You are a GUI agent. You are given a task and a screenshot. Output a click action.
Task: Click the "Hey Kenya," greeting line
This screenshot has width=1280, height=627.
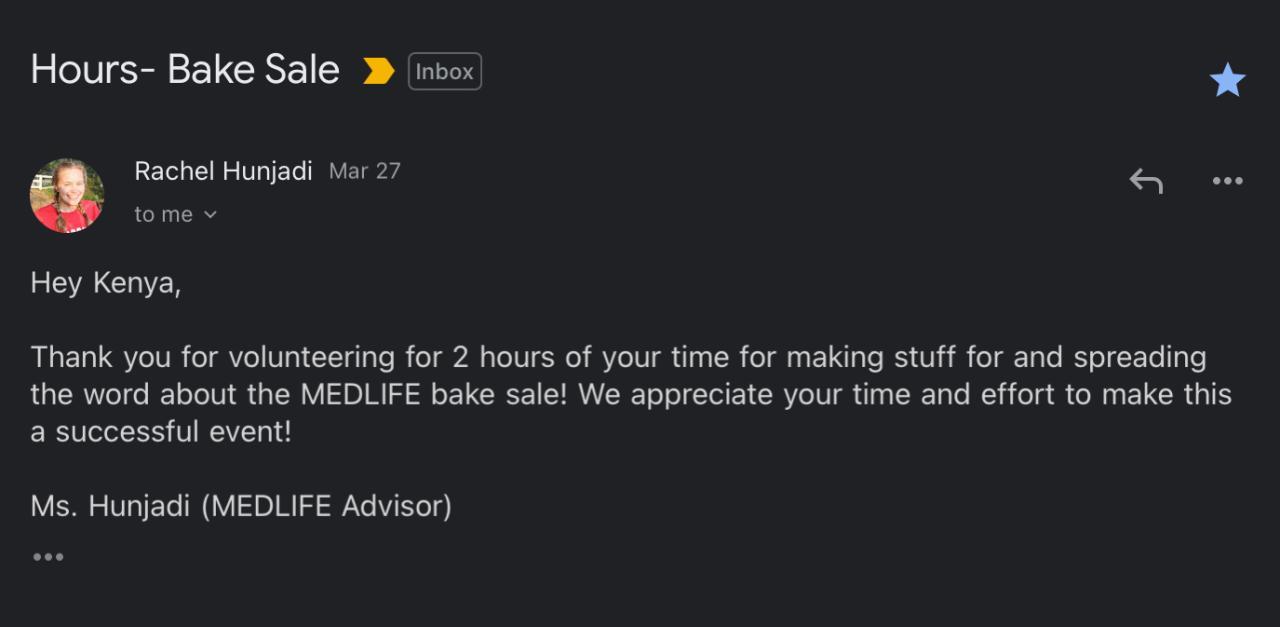pos(106,283)
